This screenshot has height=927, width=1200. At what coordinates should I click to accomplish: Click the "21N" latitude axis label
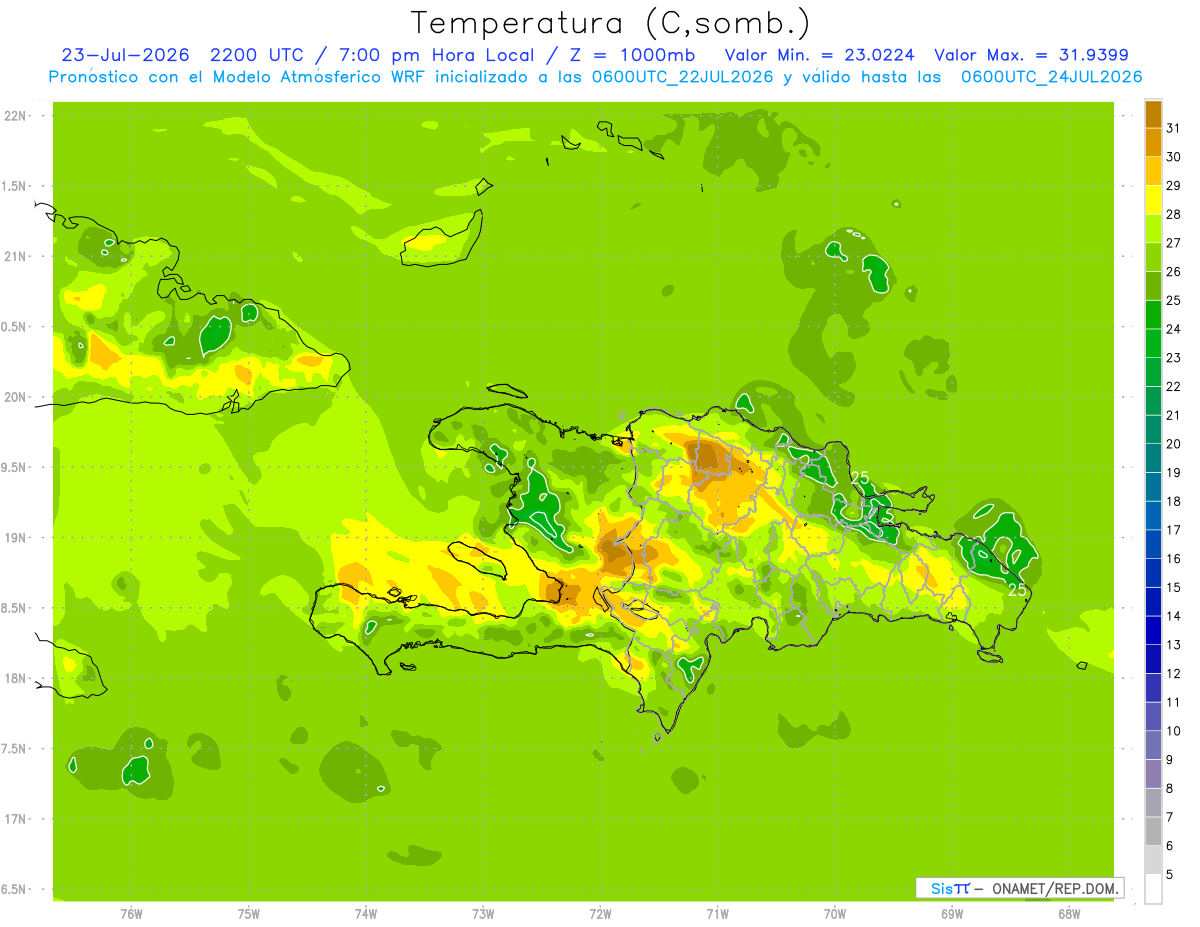(x=14, y=256)
